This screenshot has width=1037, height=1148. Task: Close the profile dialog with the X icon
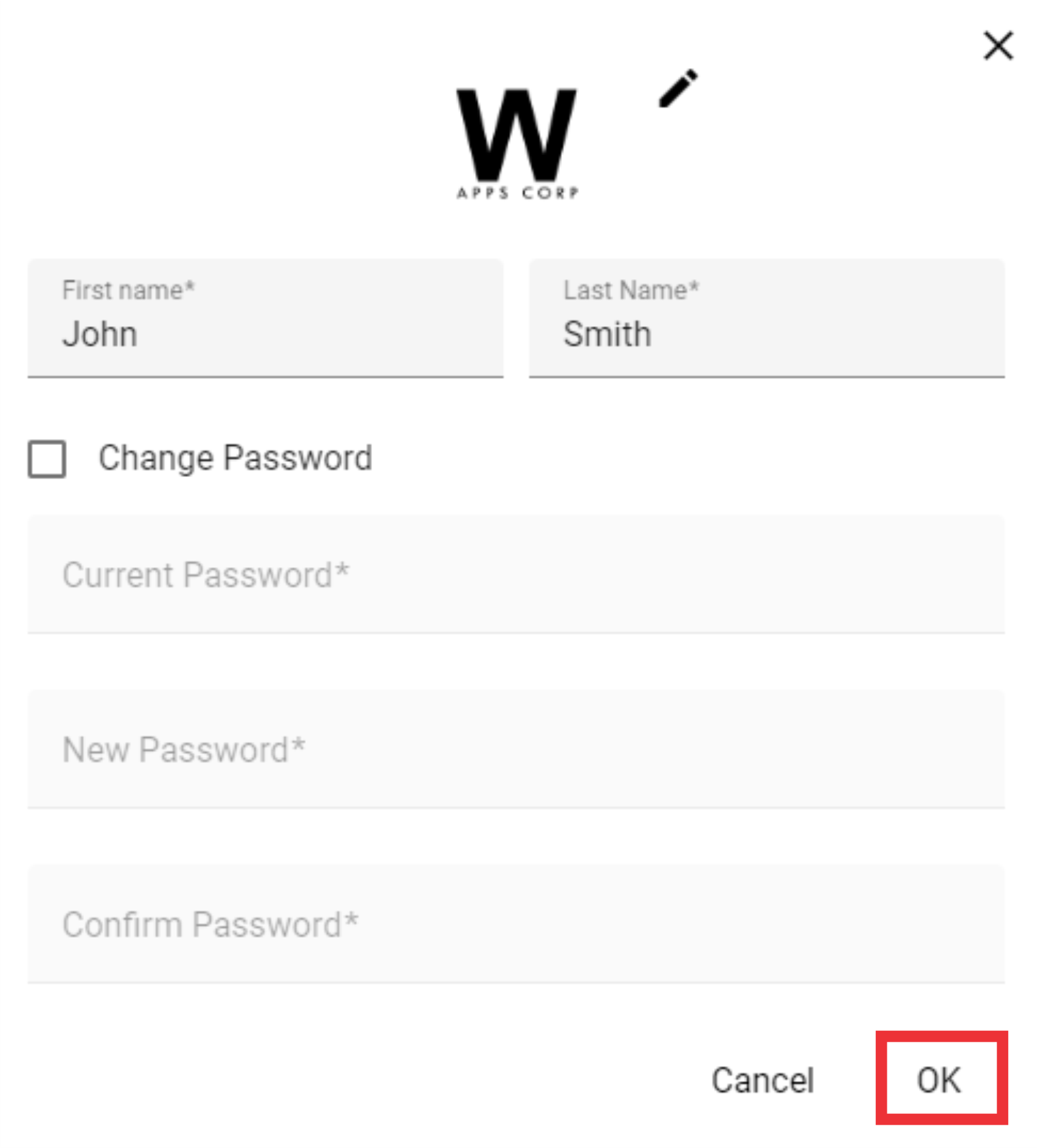pos(997,46)
